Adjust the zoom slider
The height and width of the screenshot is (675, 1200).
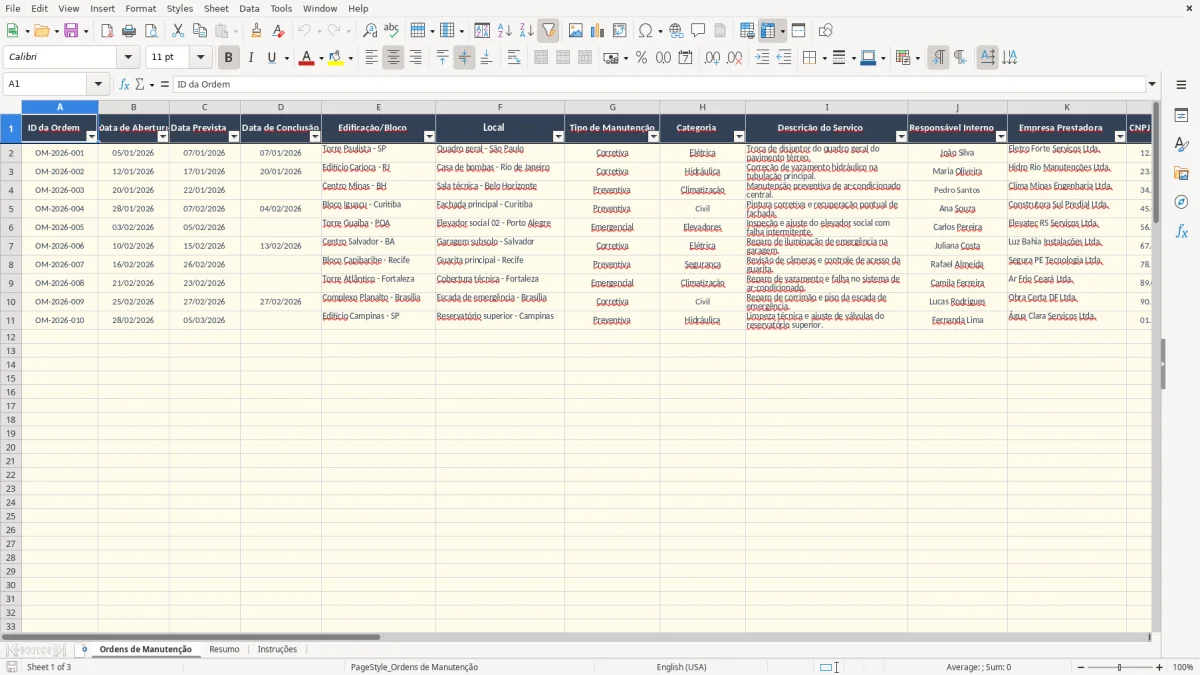1120,667
